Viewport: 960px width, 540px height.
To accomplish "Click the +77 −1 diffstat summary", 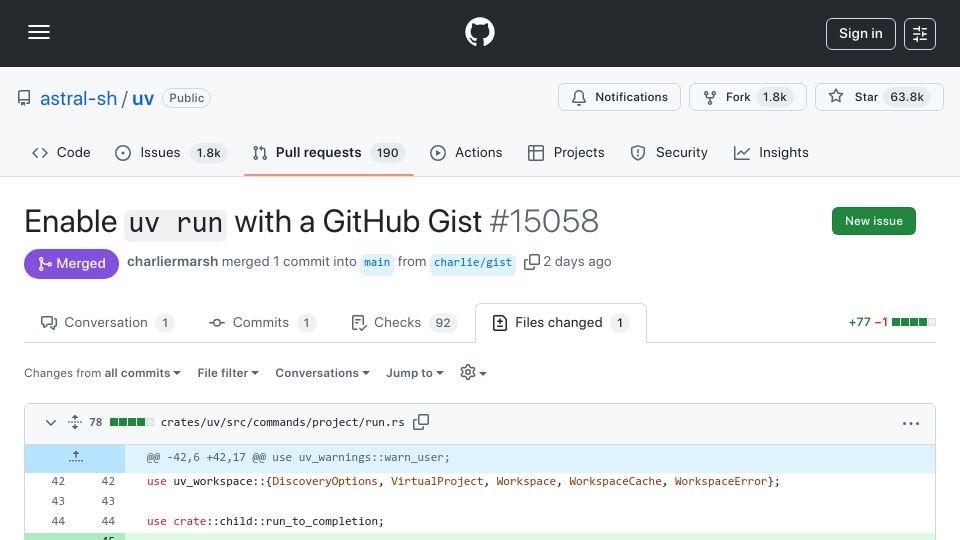I will click(891, 322).
